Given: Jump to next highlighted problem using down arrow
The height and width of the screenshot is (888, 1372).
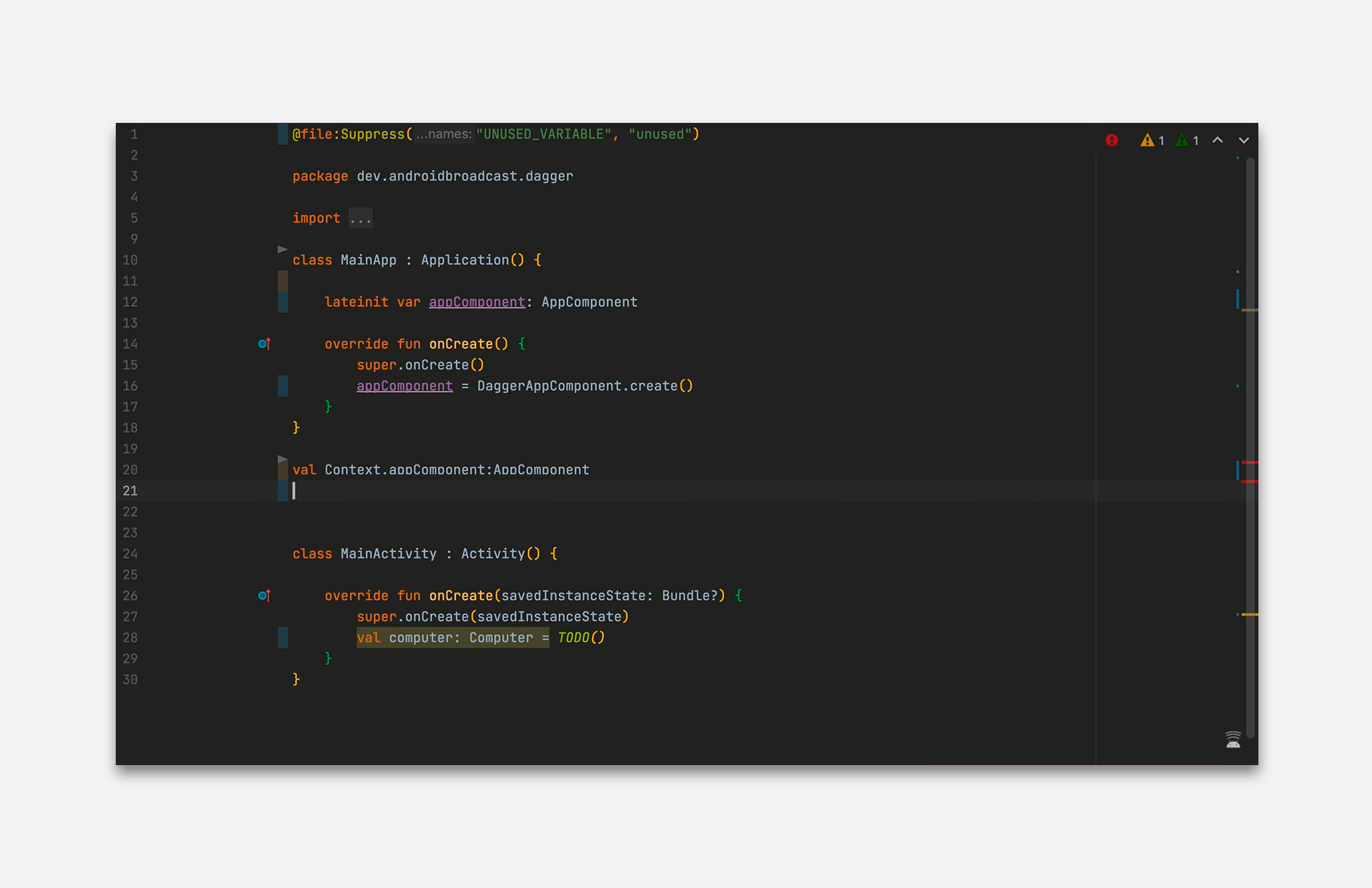Looking at the screenshot, I should pyautogui.click(x=1243, y=141).
